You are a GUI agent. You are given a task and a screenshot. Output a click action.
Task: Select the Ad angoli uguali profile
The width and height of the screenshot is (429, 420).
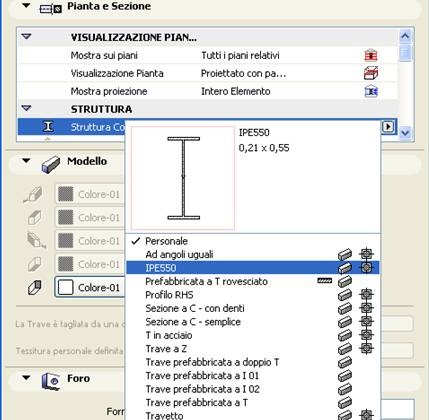(x=179, y=255)
